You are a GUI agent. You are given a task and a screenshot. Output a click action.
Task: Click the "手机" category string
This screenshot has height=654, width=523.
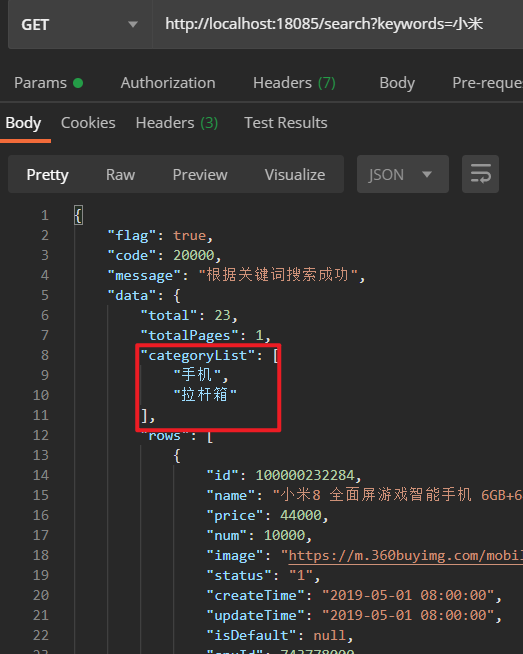(197, 375)
